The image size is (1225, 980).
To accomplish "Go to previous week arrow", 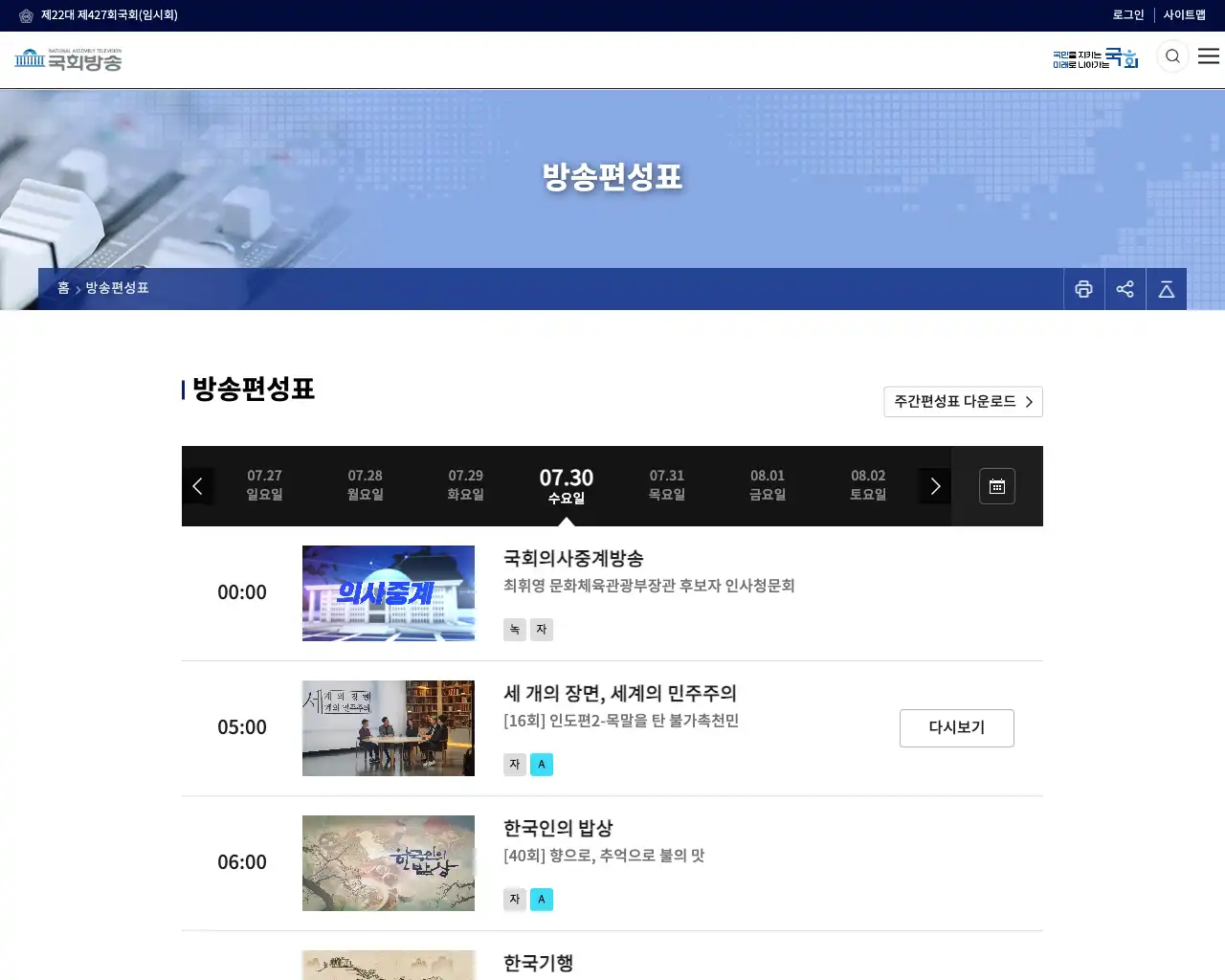I will (198, 486).
